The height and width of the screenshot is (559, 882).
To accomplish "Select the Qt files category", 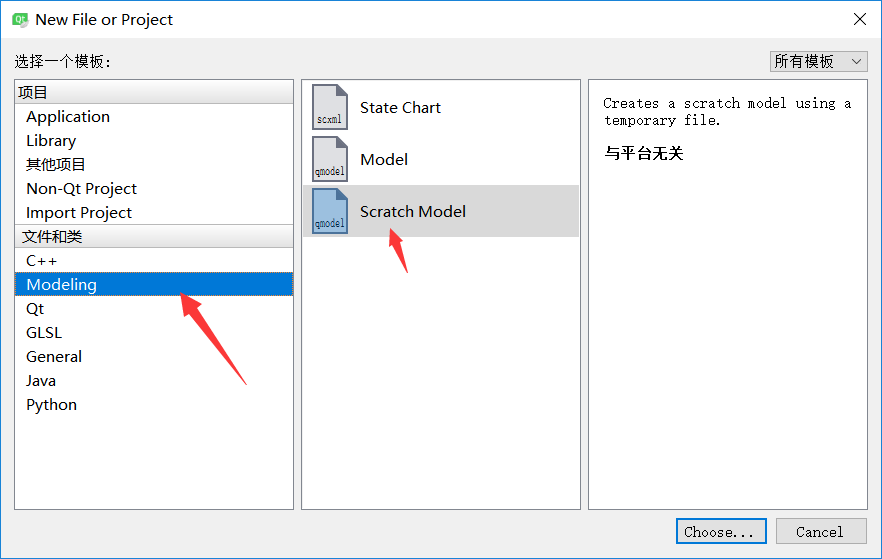I will tap(154, 309).
